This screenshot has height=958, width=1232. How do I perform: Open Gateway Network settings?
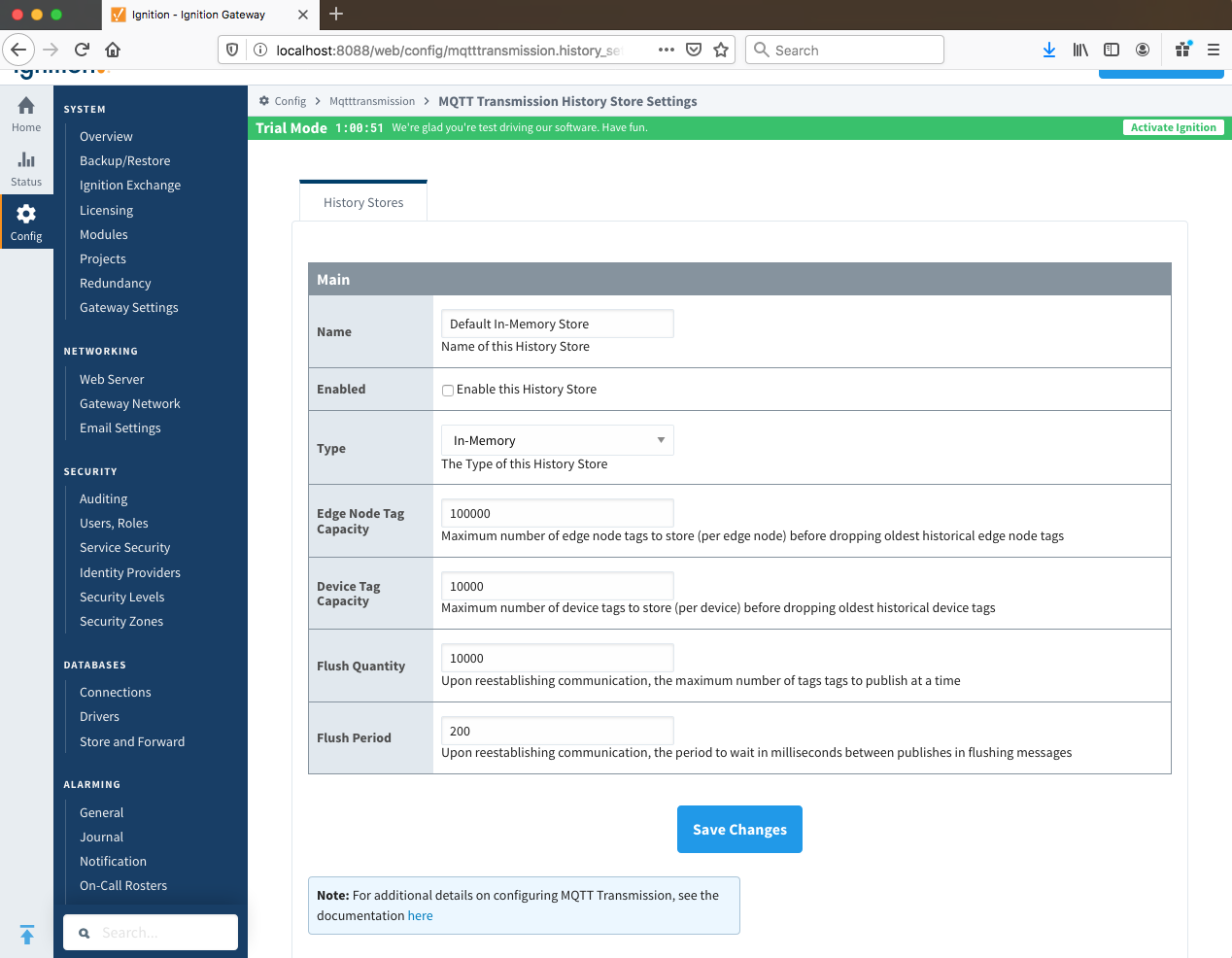tap(130, 403)
